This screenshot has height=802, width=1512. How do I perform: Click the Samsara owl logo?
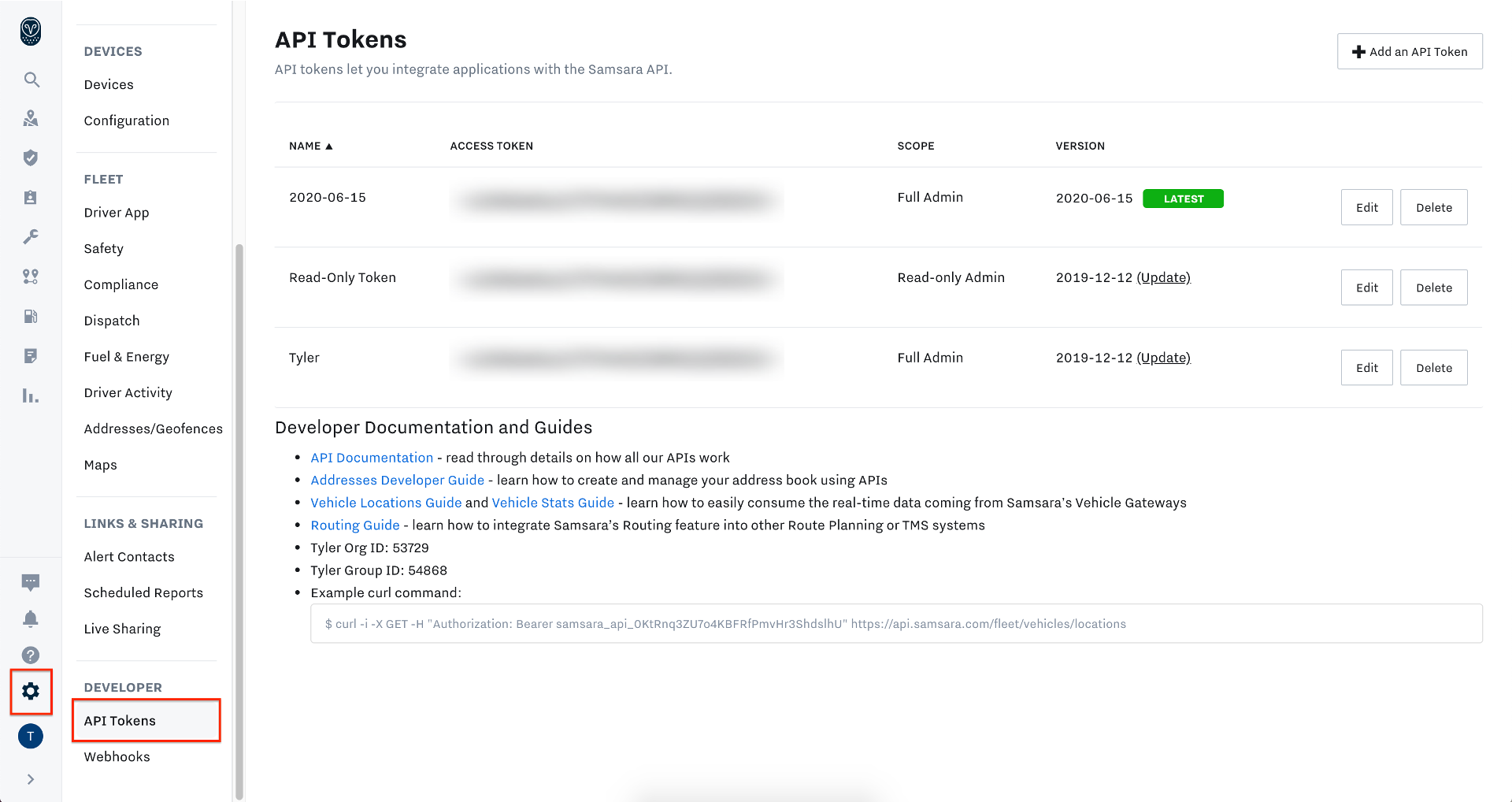tap(31, 32)
